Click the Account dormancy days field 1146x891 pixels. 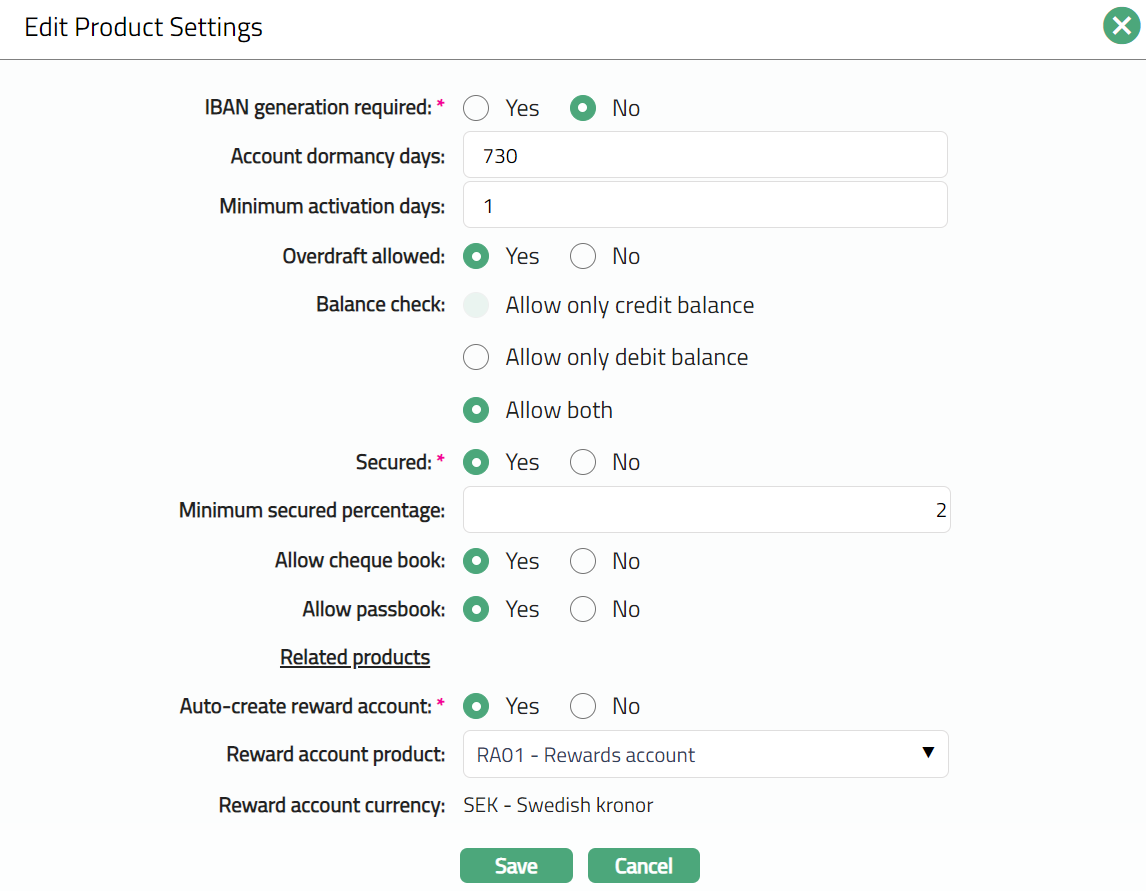click(x=705, y=156)
